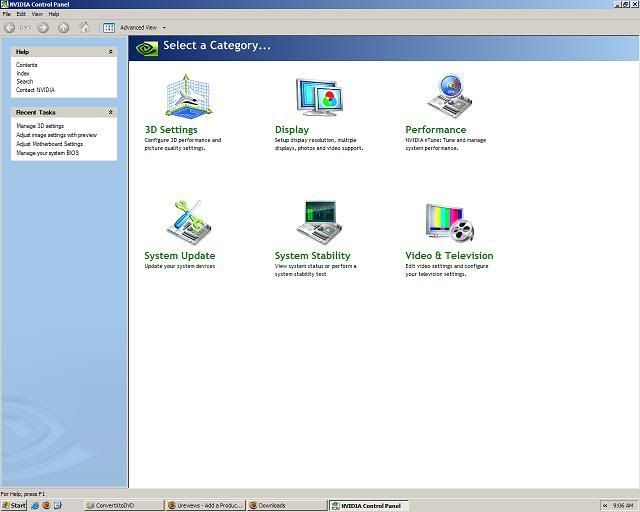The width and height of the screenshot is (640, 512).
Task: Open the Performance category icon
Action: (x=449, y=96)
